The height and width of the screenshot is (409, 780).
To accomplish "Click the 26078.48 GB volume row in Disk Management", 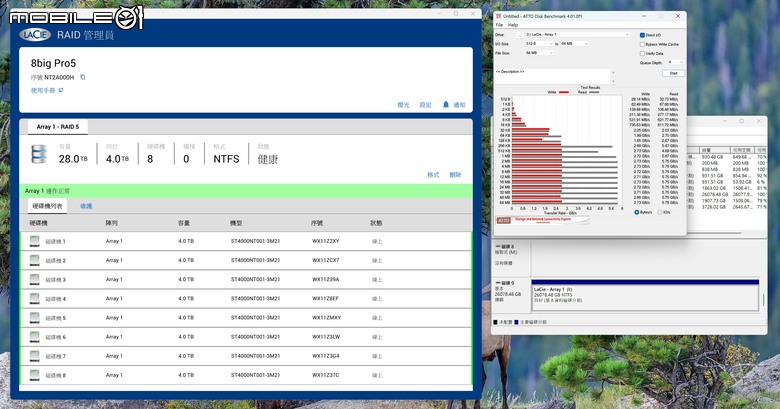I will (x=726, y=195).
